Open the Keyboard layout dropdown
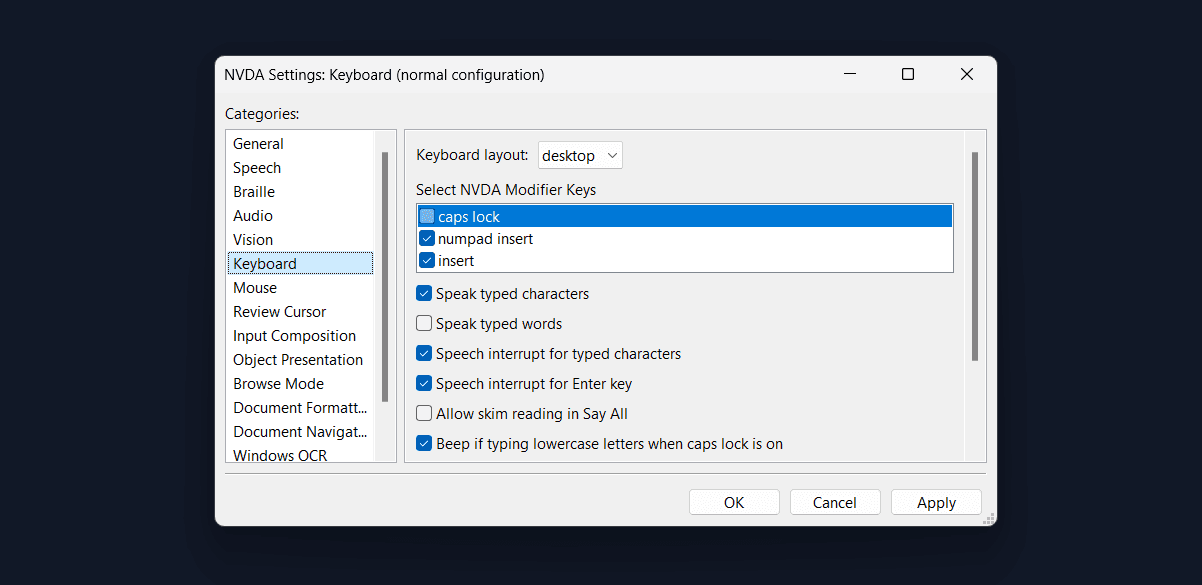The image size is (1202, 585). [x=580, y=155]
